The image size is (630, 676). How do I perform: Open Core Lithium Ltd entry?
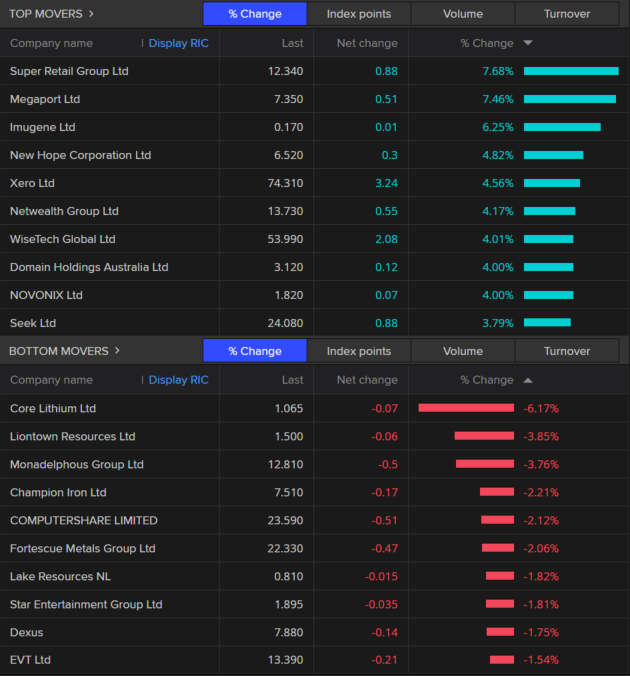click(53, 408)
